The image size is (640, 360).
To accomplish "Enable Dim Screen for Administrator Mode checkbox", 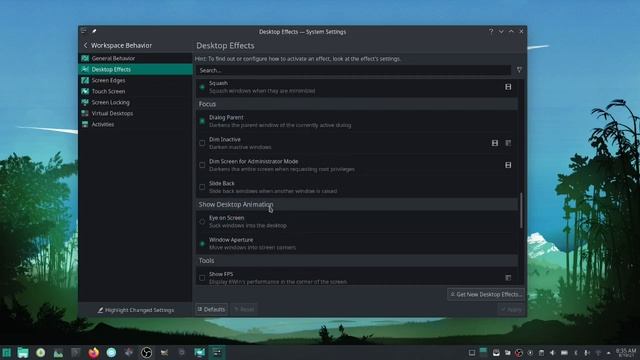I will (x=202, y=165).
